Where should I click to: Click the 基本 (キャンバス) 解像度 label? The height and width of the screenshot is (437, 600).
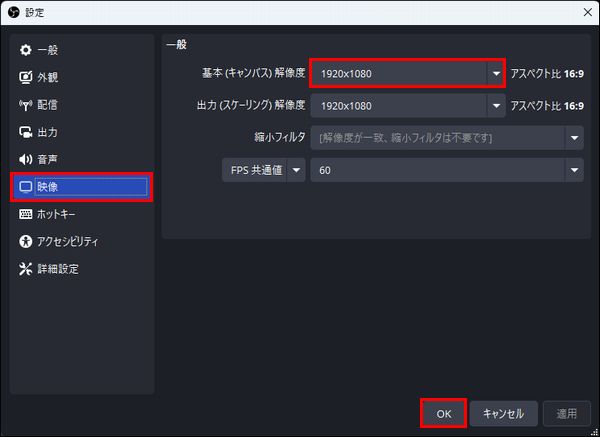(254, 73)
